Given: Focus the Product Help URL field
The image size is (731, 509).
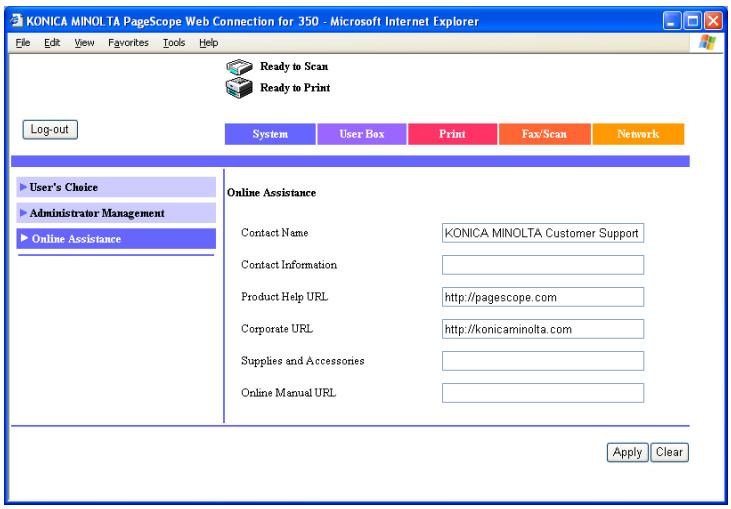Looking at the screenshot, I should point(543,297).
